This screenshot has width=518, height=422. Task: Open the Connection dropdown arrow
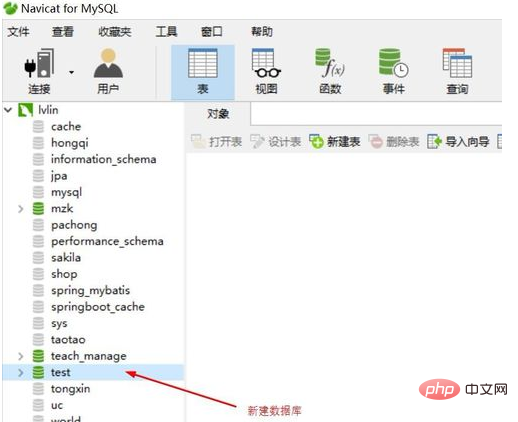coord(71,72)
